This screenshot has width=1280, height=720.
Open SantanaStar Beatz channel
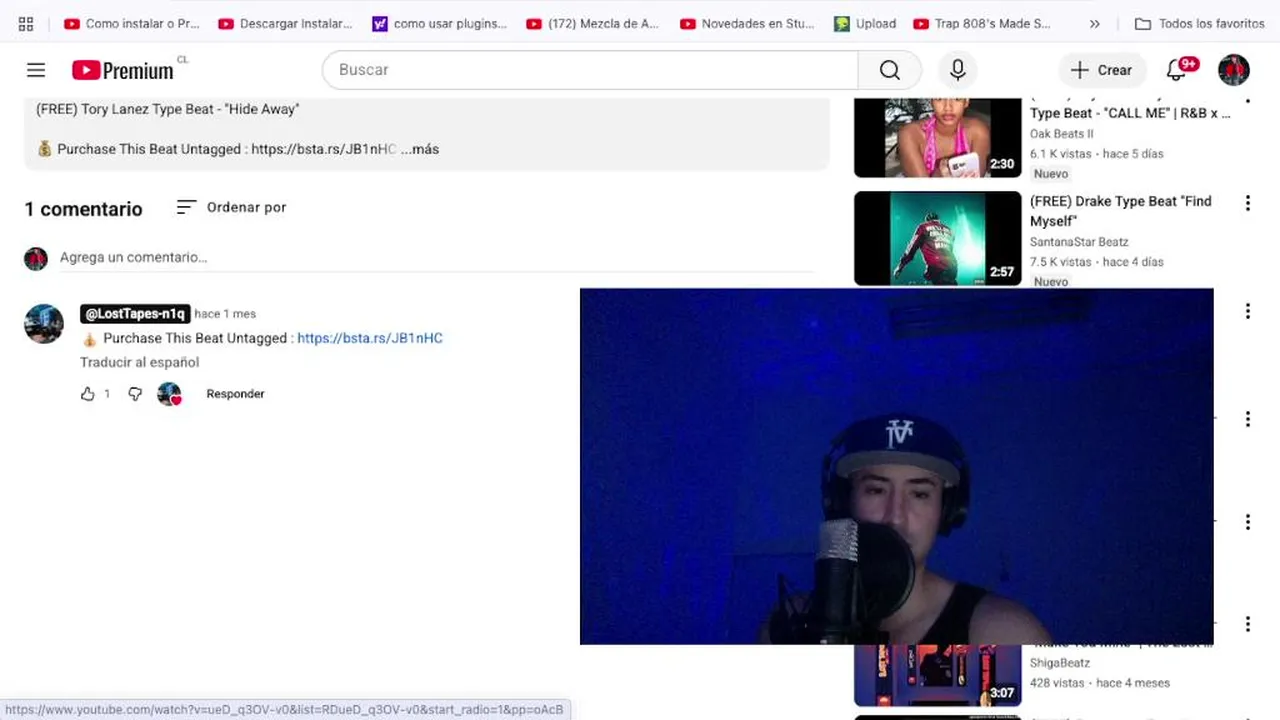(x=1079, y=242)
